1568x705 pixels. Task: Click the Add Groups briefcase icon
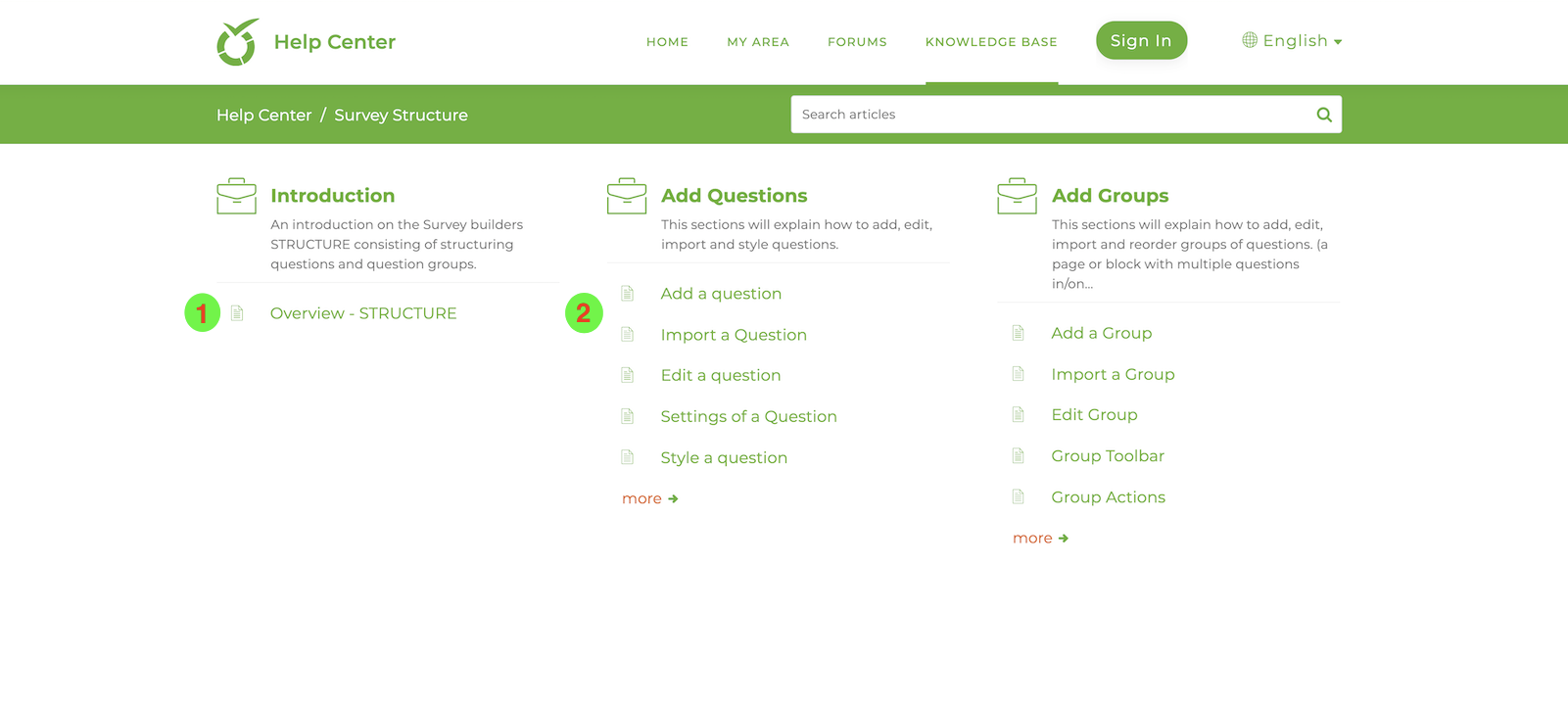(1017, 196)
